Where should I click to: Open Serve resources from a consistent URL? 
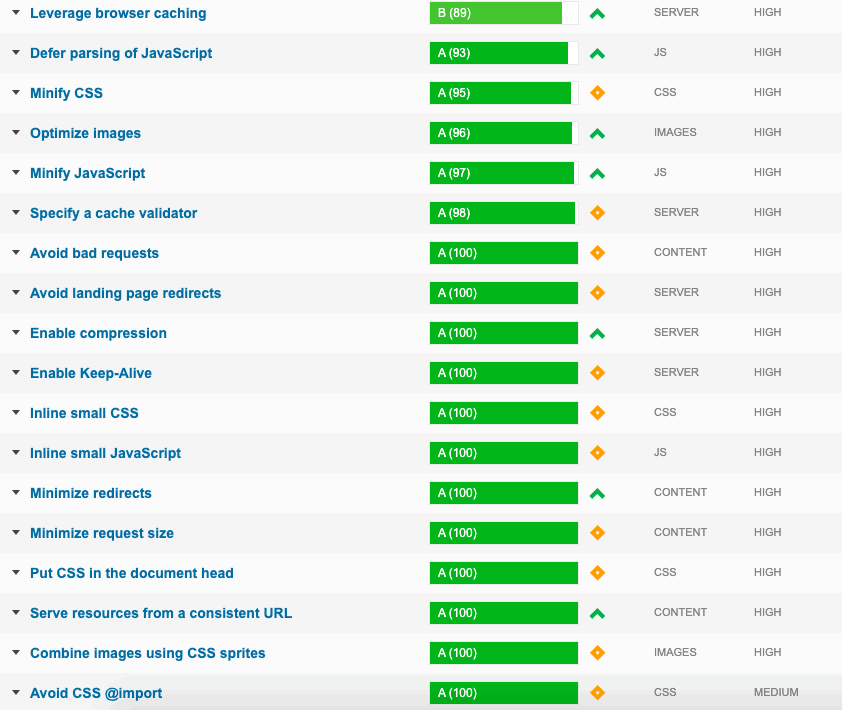pyautogui.click(x=161, y=613)
